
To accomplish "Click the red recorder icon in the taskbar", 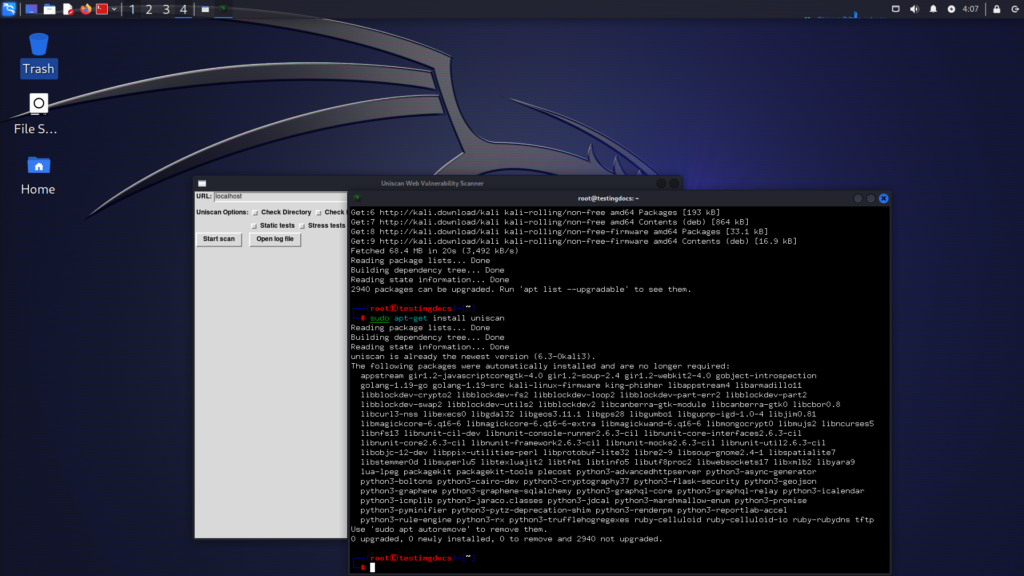I will click(x=102, y=10).
